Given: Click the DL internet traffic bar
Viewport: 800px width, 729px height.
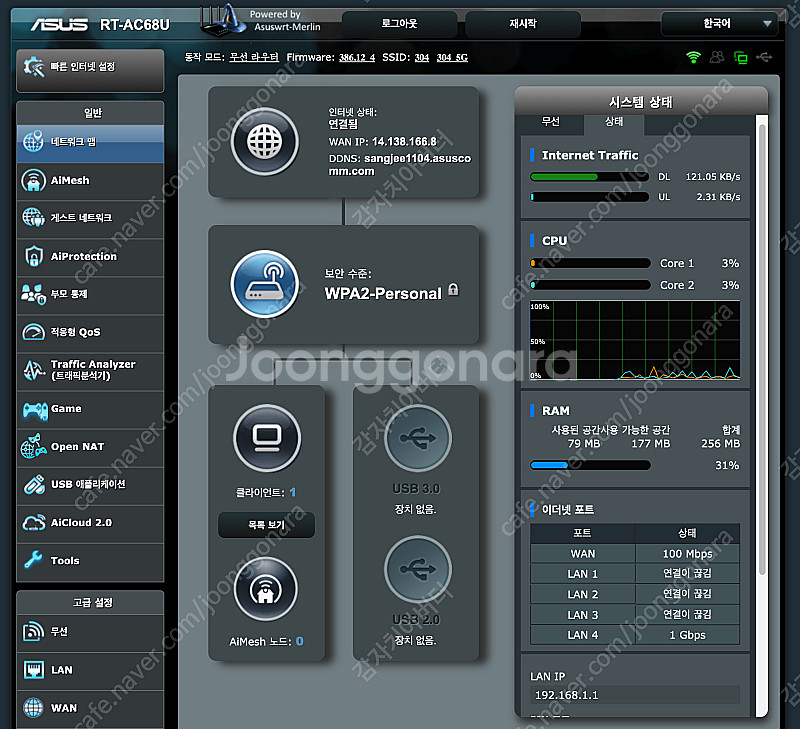Looking at the screenshot, I should tap(590, 177).
